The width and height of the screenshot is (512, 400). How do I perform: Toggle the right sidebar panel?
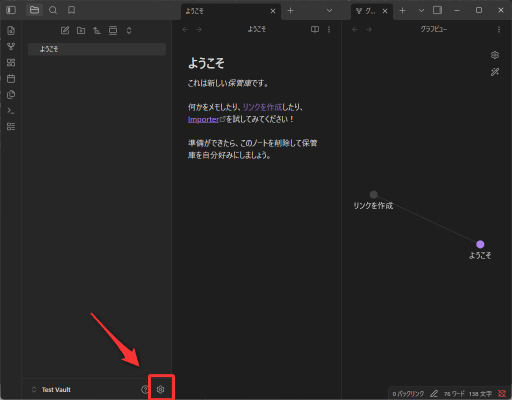click(x=437, y=10)
